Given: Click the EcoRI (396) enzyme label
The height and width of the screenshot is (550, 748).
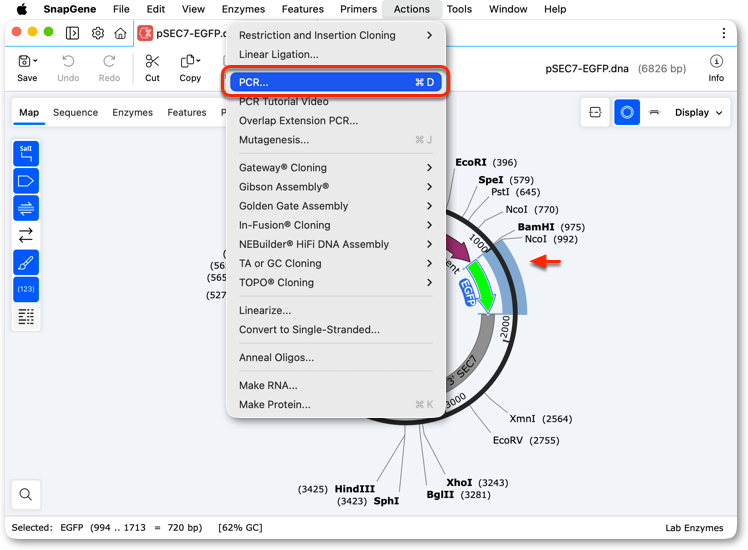Looking at the screenshot, I should coord(486,162).
